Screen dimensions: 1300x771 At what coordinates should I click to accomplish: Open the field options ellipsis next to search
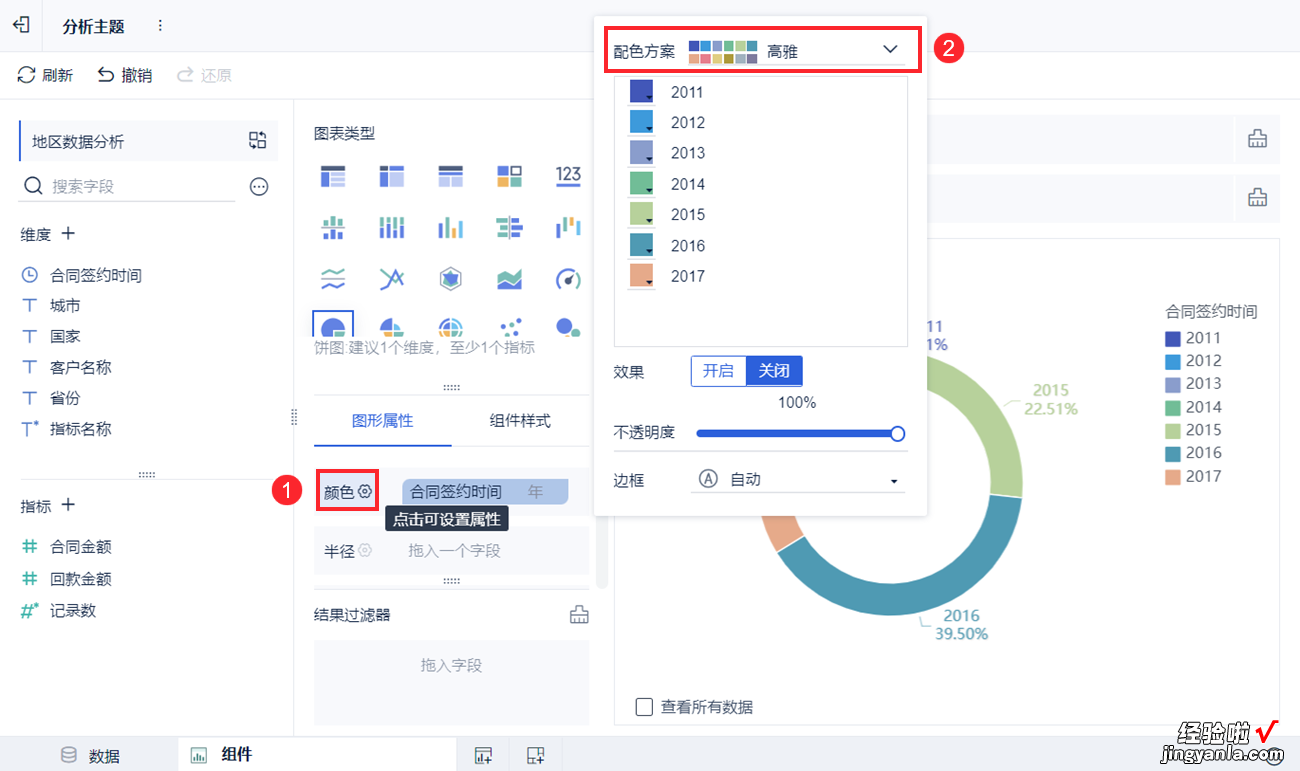259,186
